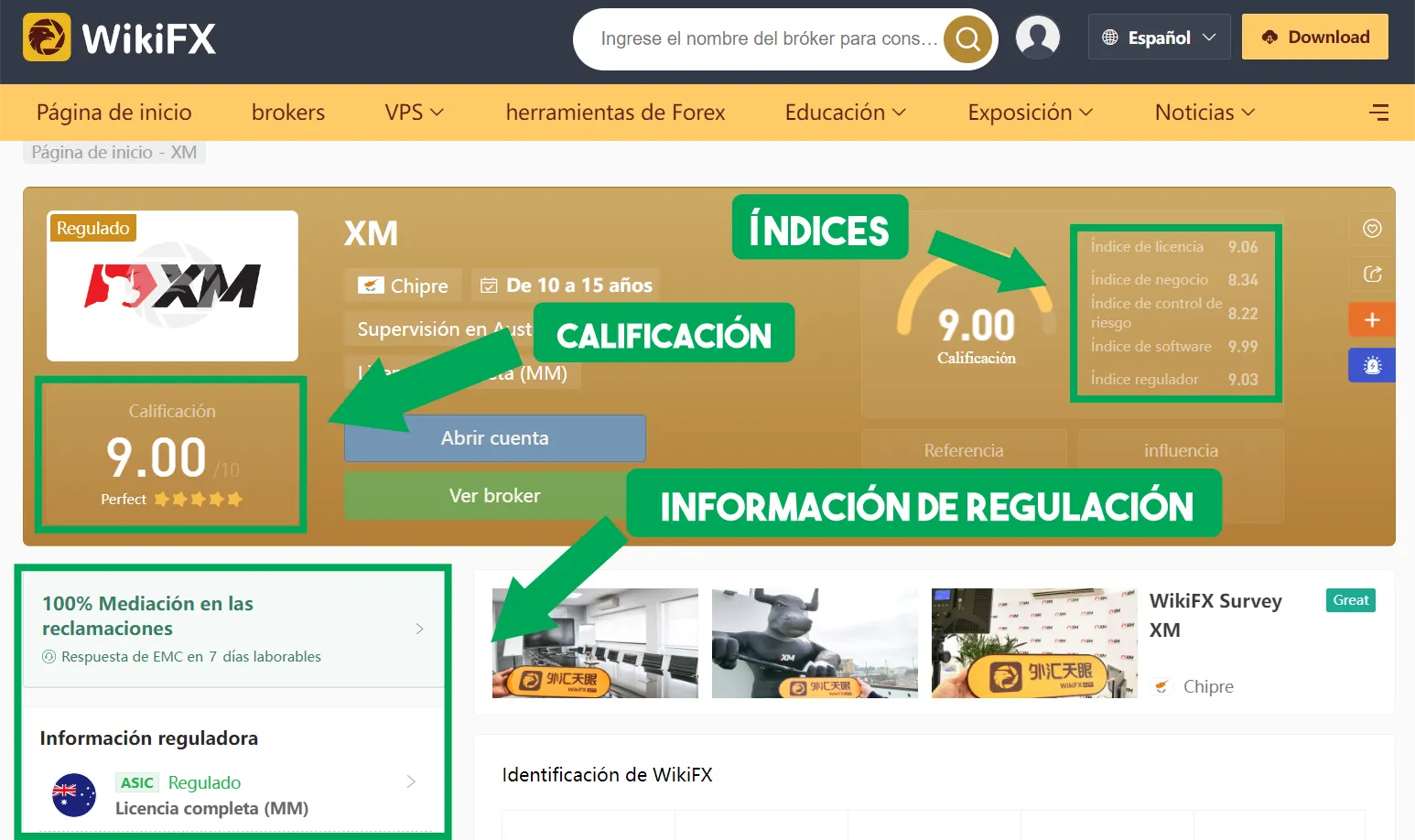1415x840 pixels.
Task: Click the Página de inicio breadcrumb link
Action: [92, 152]
